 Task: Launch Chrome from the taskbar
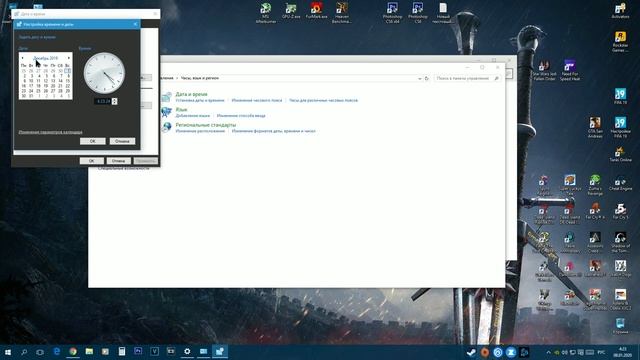point(73,352)
